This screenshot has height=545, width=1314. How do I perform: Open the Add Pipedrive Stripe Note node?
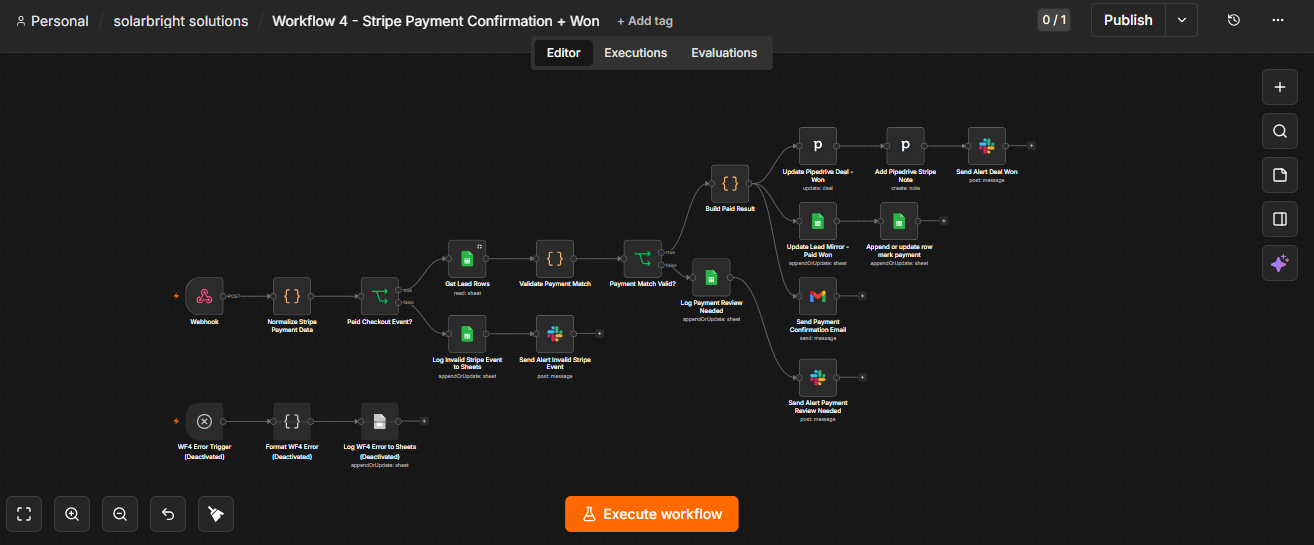(905, 146)
